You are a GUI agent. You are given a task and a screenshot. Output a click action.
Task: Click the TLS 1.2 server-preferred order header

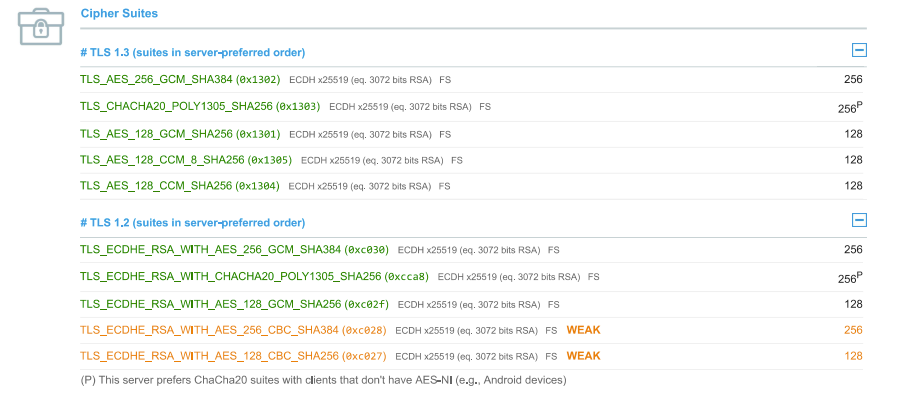pos(192,222)
